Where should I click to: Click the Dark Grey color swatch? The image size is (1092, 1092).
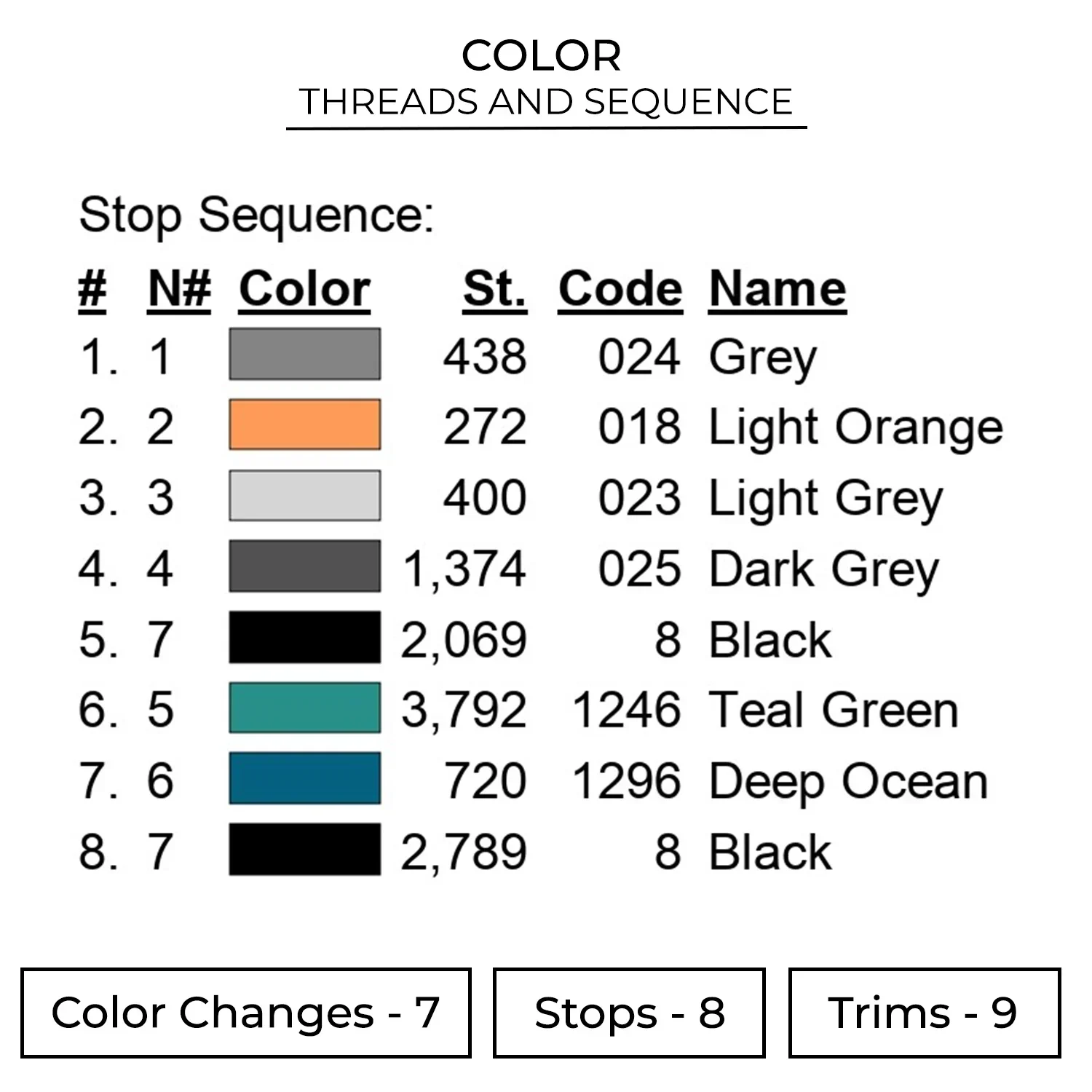pos(304,566)
